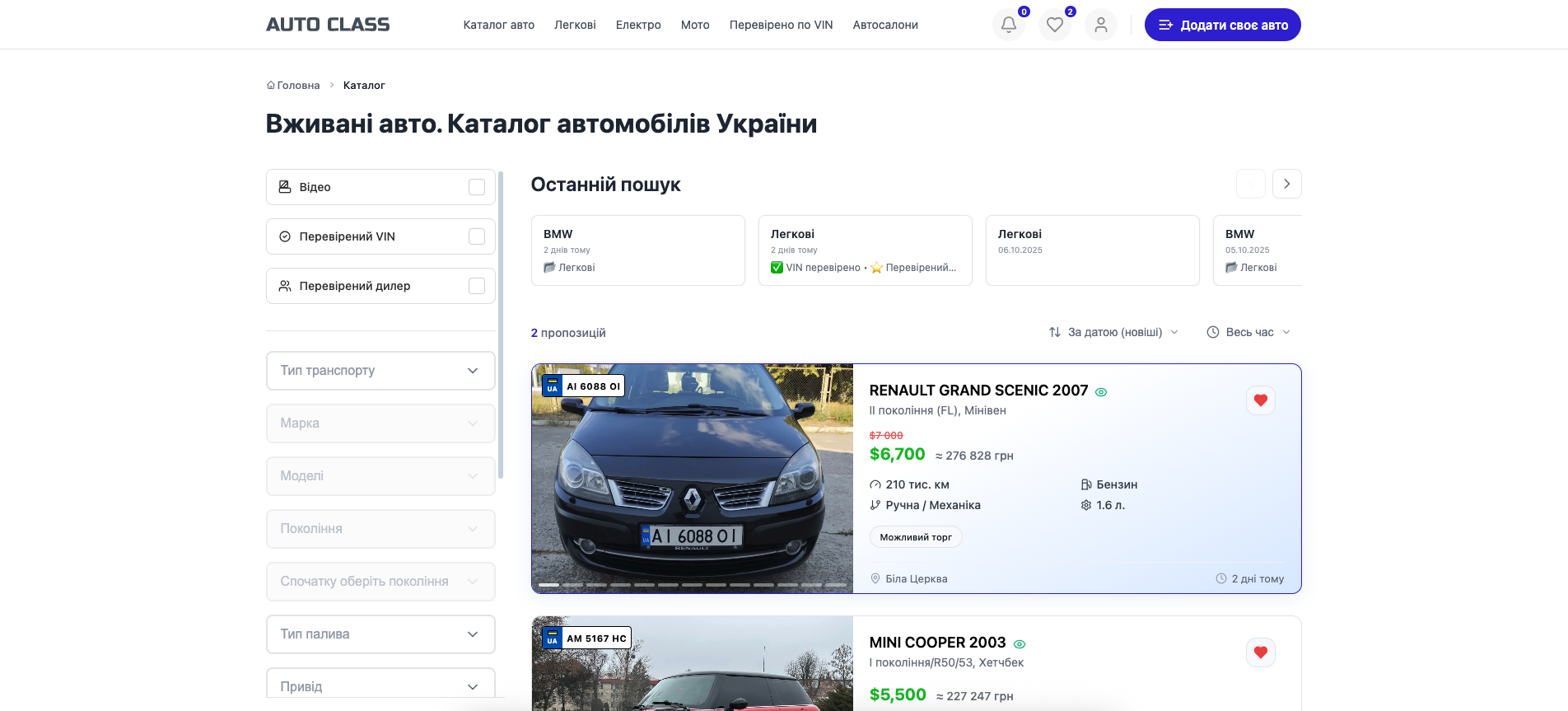Open favorites heart icon in header
Viewport: 1568px width, 711px height.
click(1054, 25)
